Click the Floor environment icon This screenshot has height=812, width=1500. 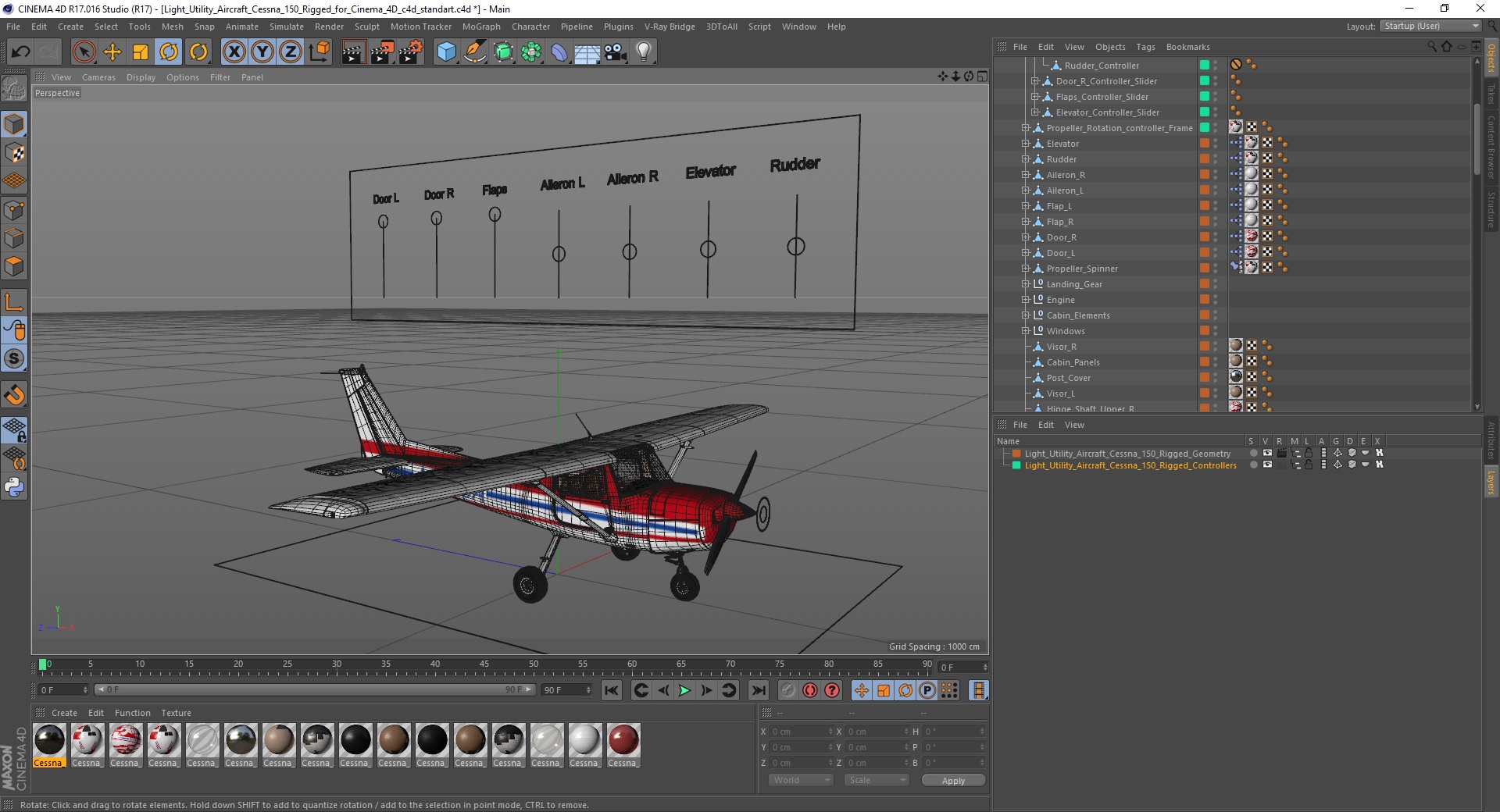click(587, 52)
